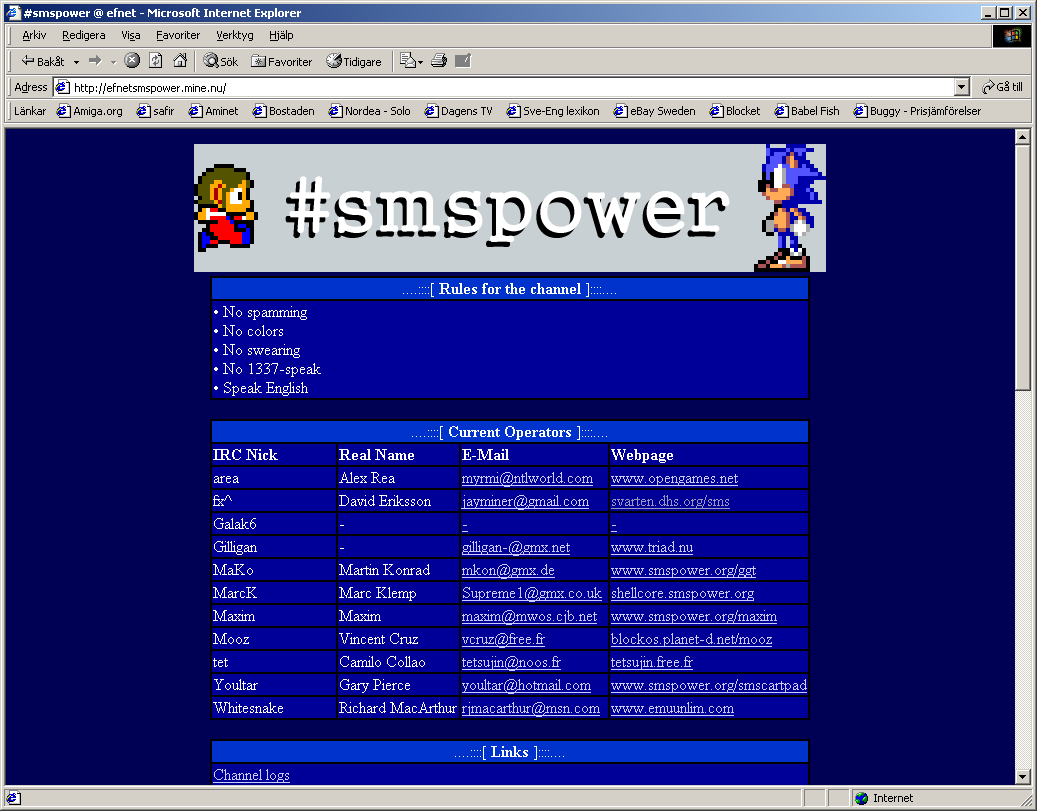
Task: Click the gilligan-@gmx.net email link
Action: coord(516,547)
